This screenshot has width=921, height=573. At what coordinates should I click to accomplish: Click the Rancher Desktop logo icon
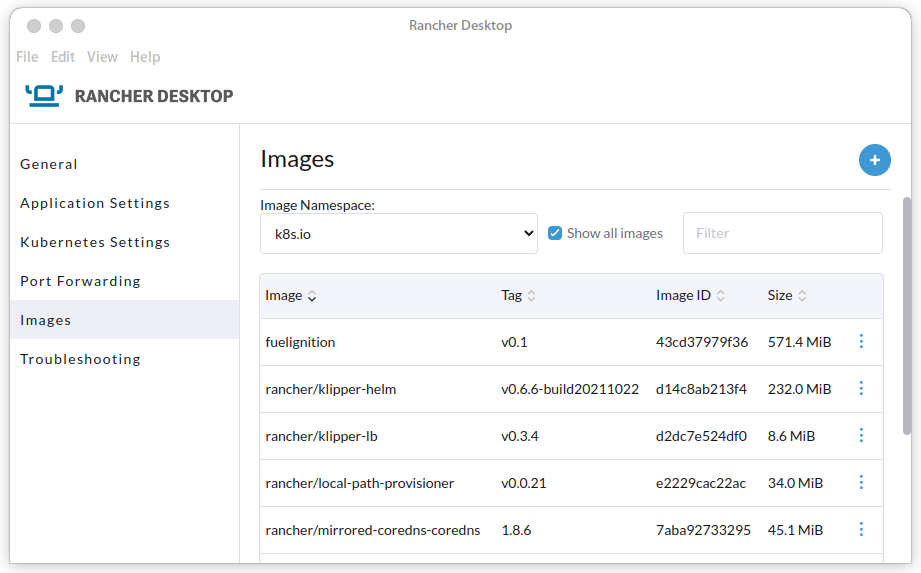[44, 96]
